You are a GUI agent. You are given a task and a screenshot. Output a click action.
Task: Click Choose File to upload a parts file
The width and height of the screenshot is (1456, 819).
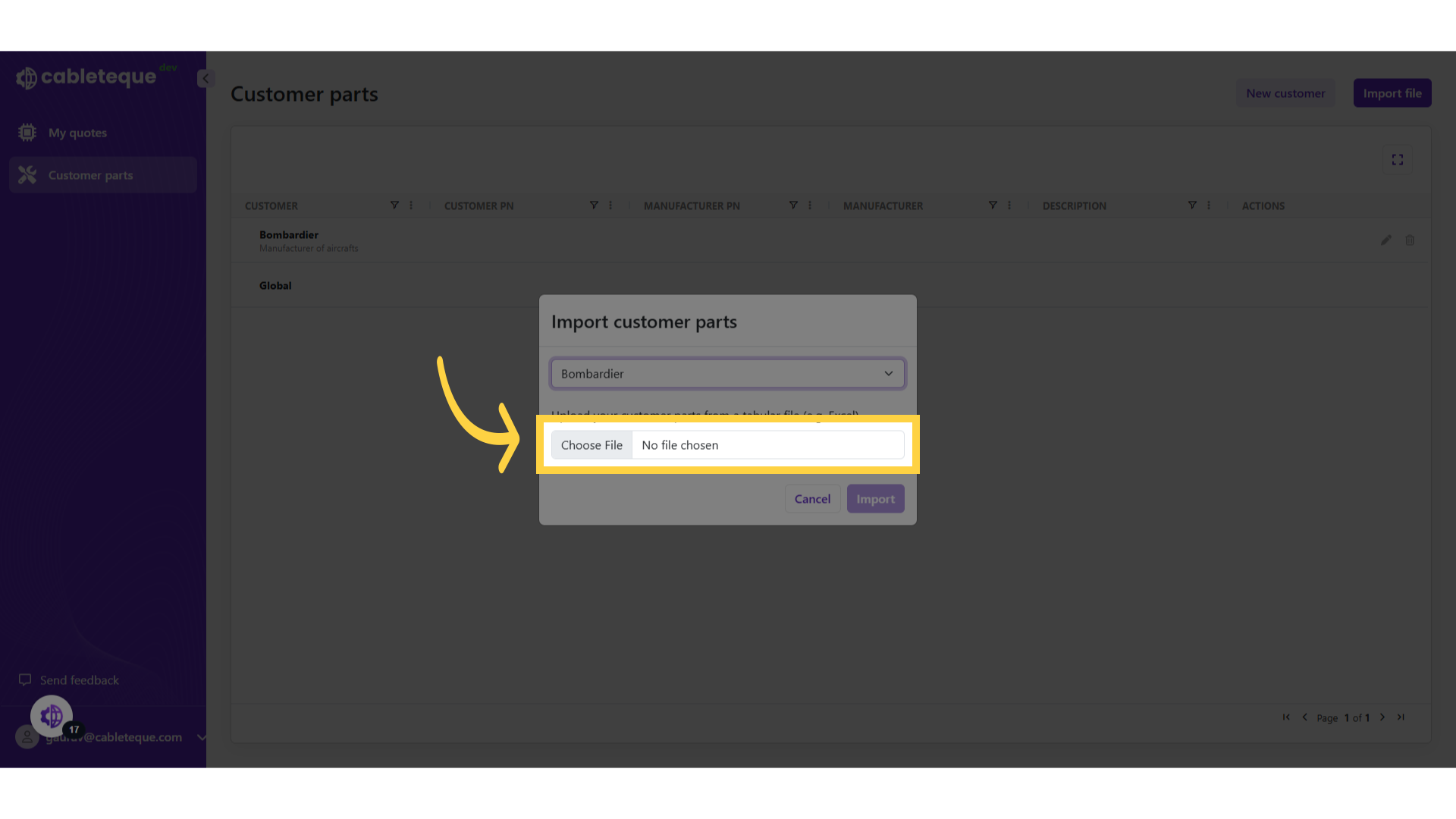[x=591, y=445]
